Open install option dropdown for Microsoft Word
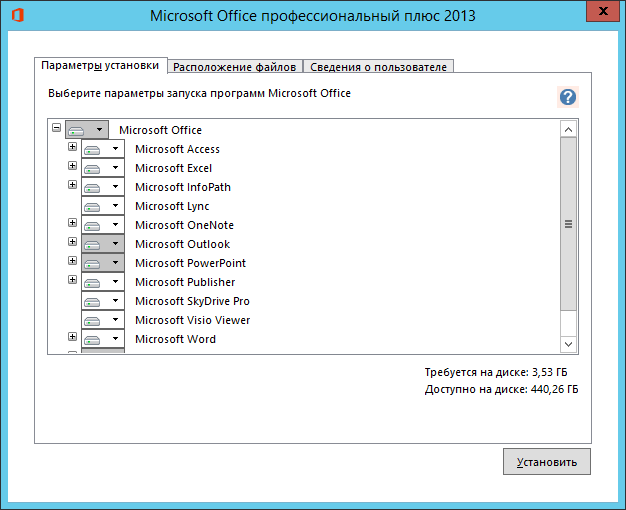The width and height of the screenshot is (626, 510). pyautogui.click(x=103, y=339)
